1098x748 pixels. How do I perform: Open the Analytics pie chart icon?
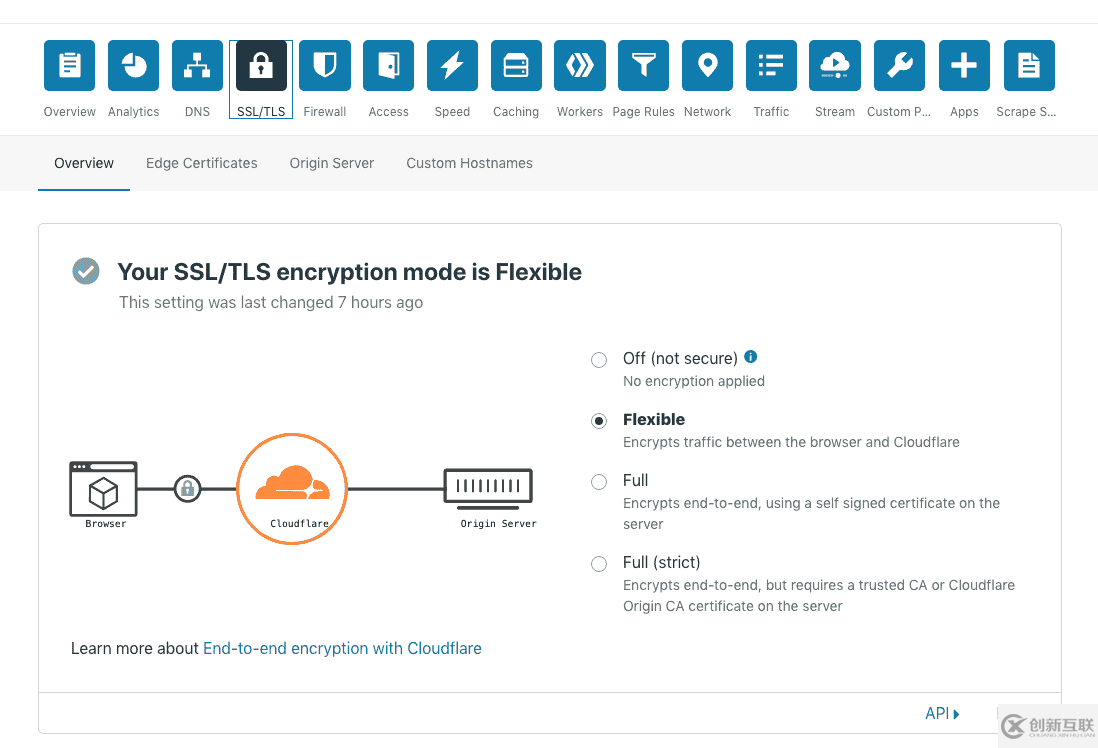[x=133, y=66]
